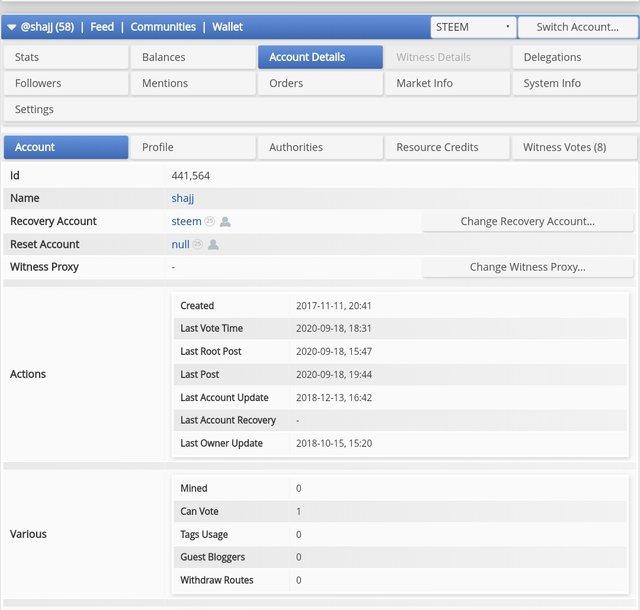Click Change Recovery Account button
Image resolution: width=640 pixels, height=610 pixels.
527,221
